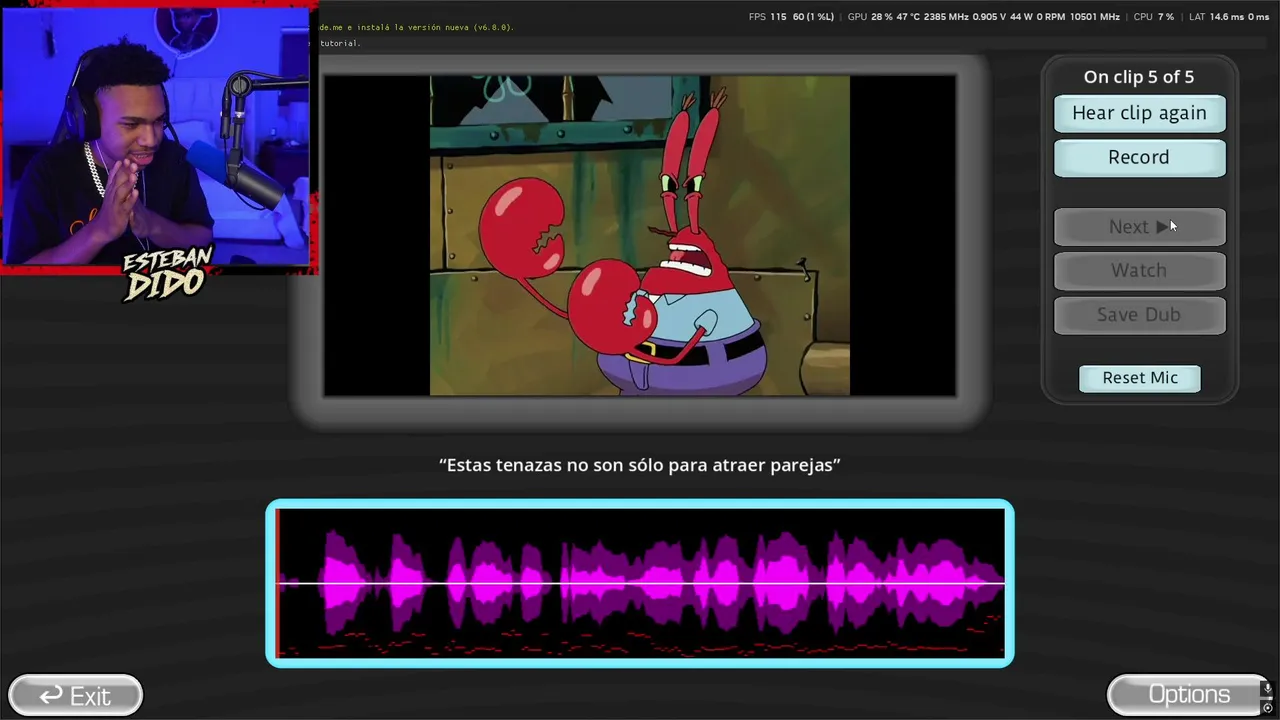Start dubbing with the Record button
This screenshot has width=1280, height=720.
click(x=1139, y=157)
